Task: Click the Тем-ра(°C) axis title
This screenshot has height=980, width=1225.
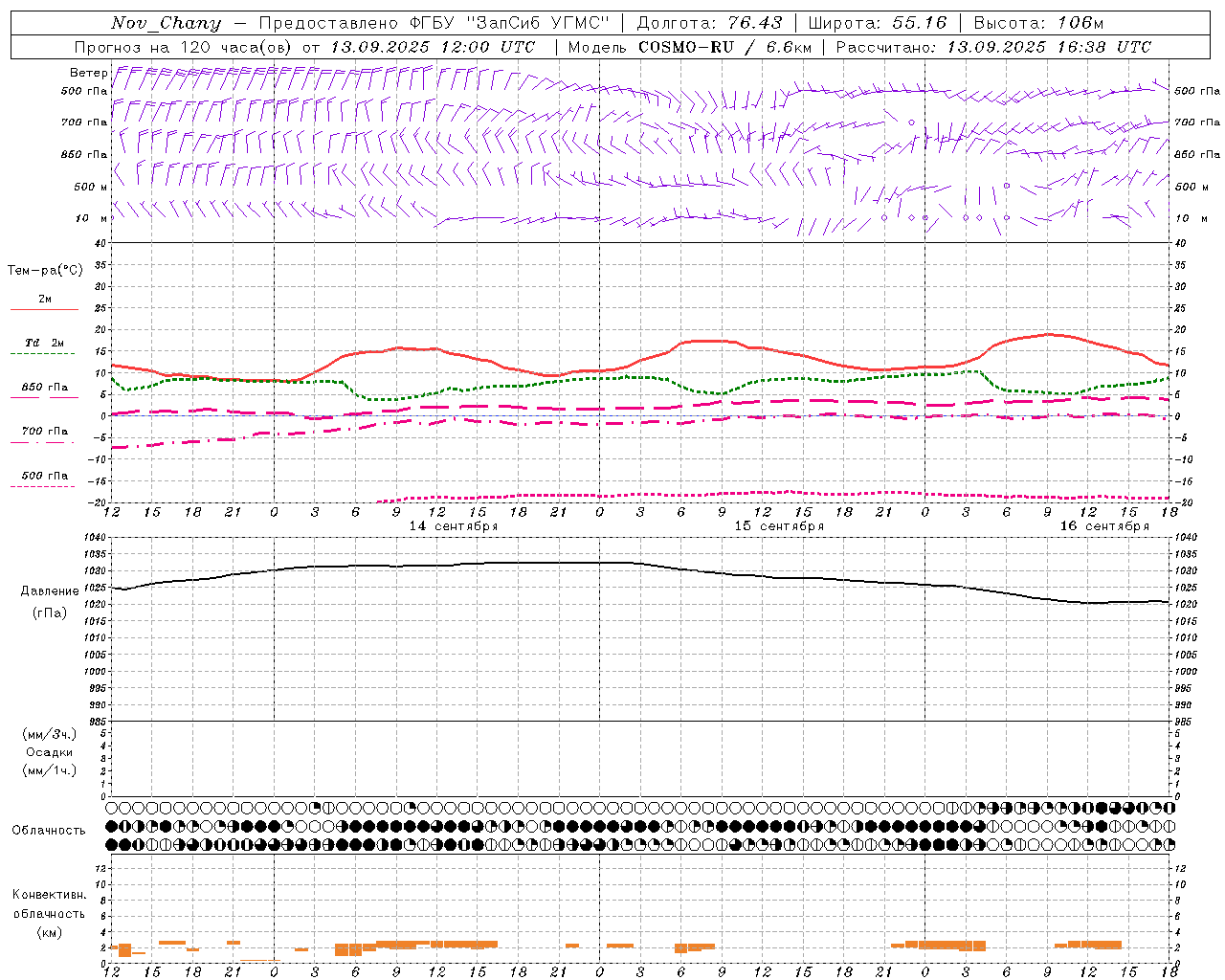Action: tap(45, 271)
